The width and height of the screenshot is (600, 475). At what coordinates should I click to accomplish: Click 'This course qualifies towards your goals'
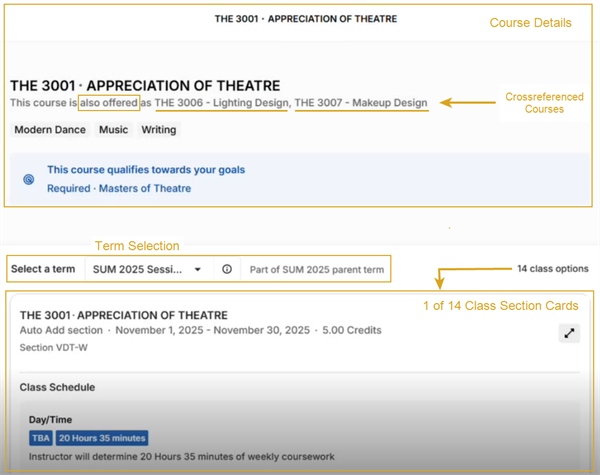[x=146, y=170]
